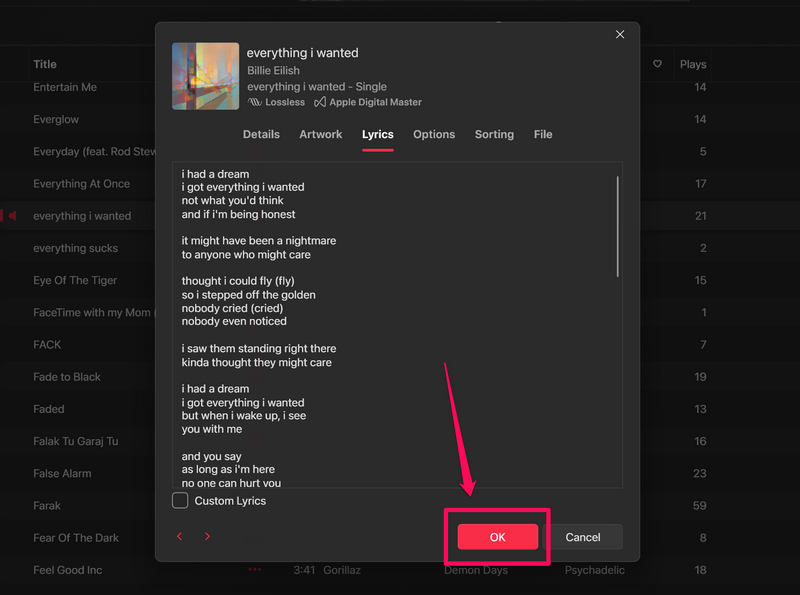Image resolution: width=800 pixels, height=595 pixels.
Task: Open the red more options dots for Feel Good Inc
Action: pyautogui.click(x=255, y=570)
